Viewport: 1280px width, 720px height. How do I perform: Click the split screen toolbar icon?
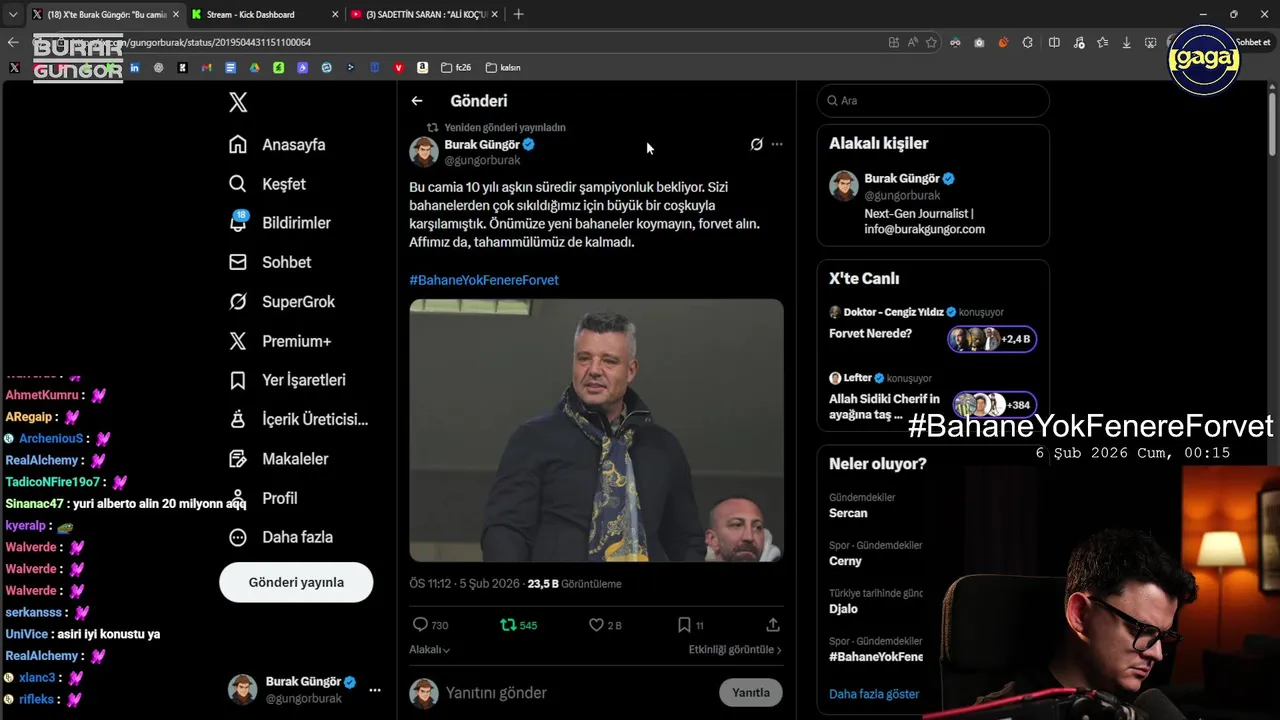pyautogui.click(x=1054, y=42)
